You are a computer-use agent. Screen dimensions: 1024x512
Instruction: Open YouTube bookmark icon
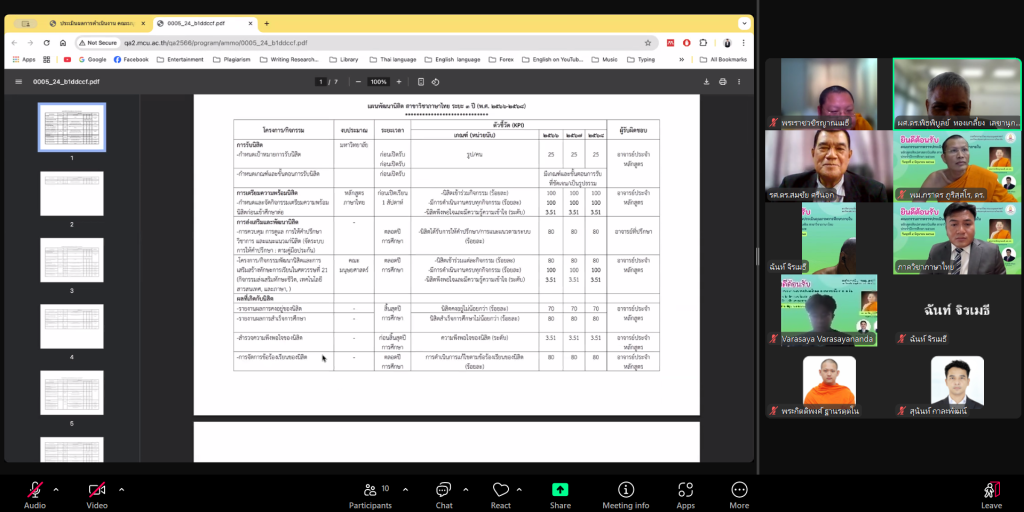(x=67, y=59)
